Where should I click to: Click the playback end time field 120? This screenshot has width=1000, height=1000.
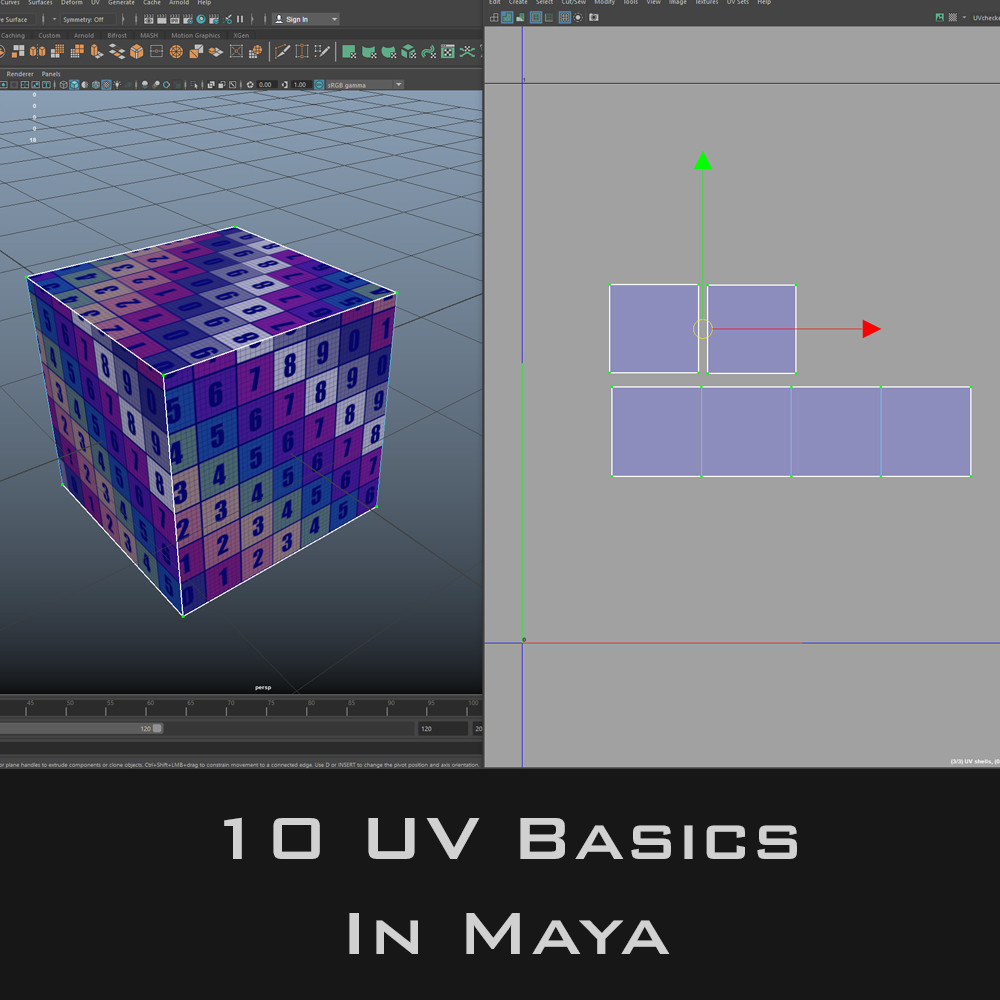pos(443,728)
